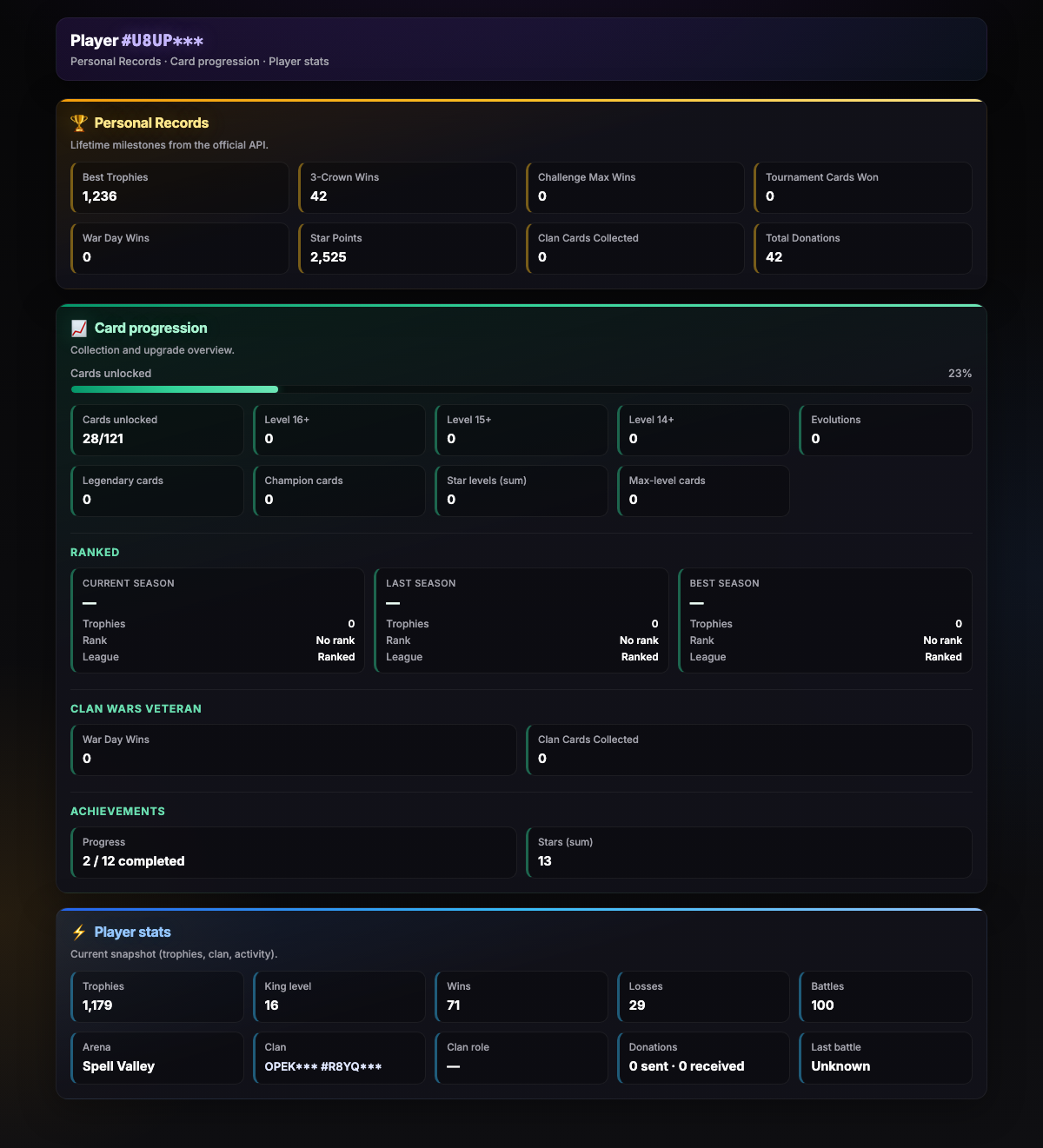Click the trophy icon beside Personal Records

click(79, 123)
